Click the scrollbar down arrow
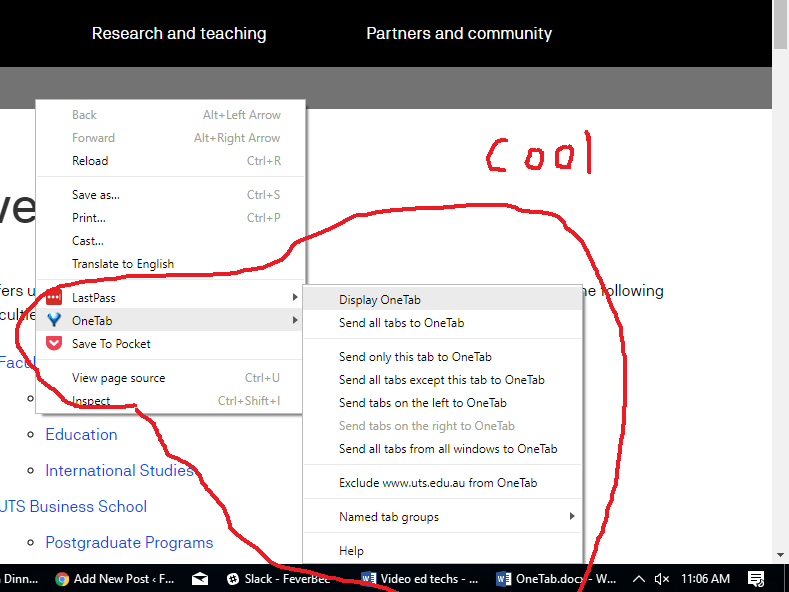The image size is (789, 592). click(780, 555)
